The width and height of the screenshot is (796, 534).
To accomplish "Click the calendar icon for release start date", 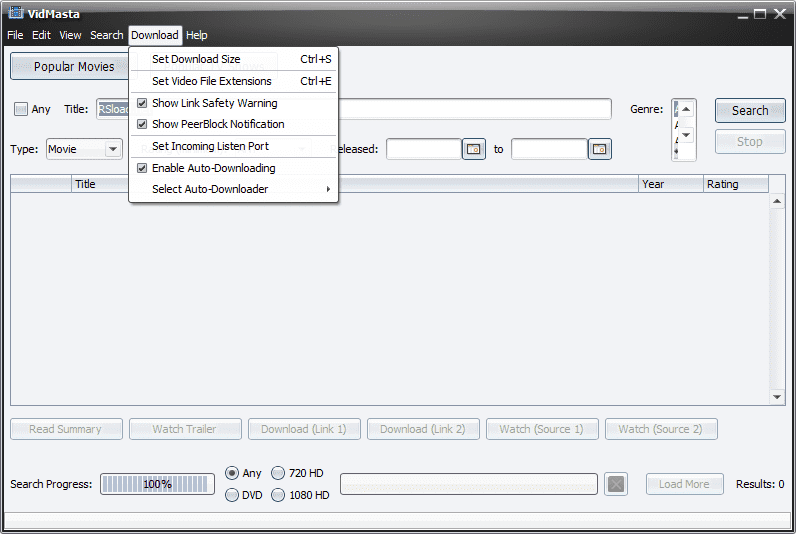I will click(x=474, y=149).
